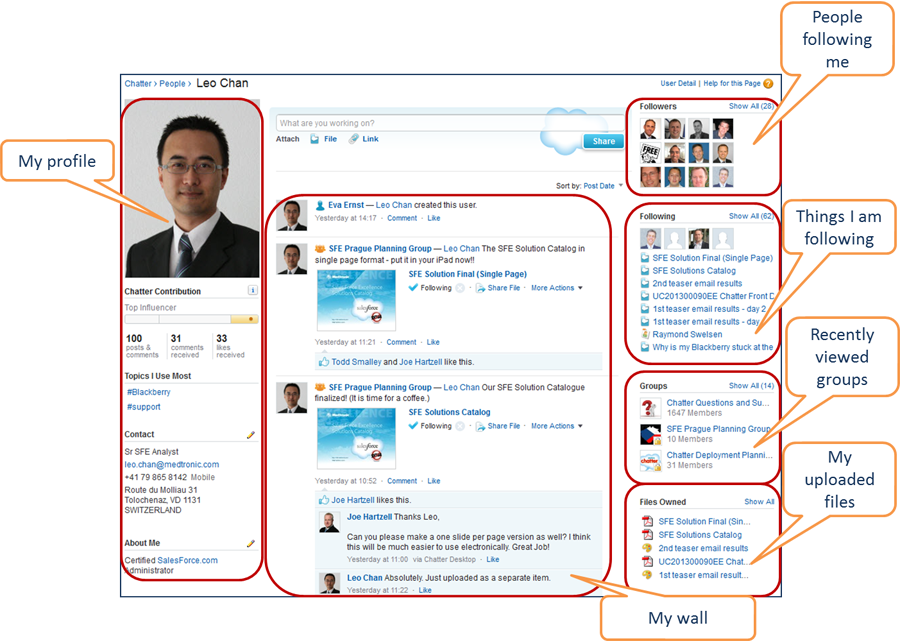Screen dimensions: 900x641
Task: Click Chatter Contribution info icon
Action: (252, 291)
